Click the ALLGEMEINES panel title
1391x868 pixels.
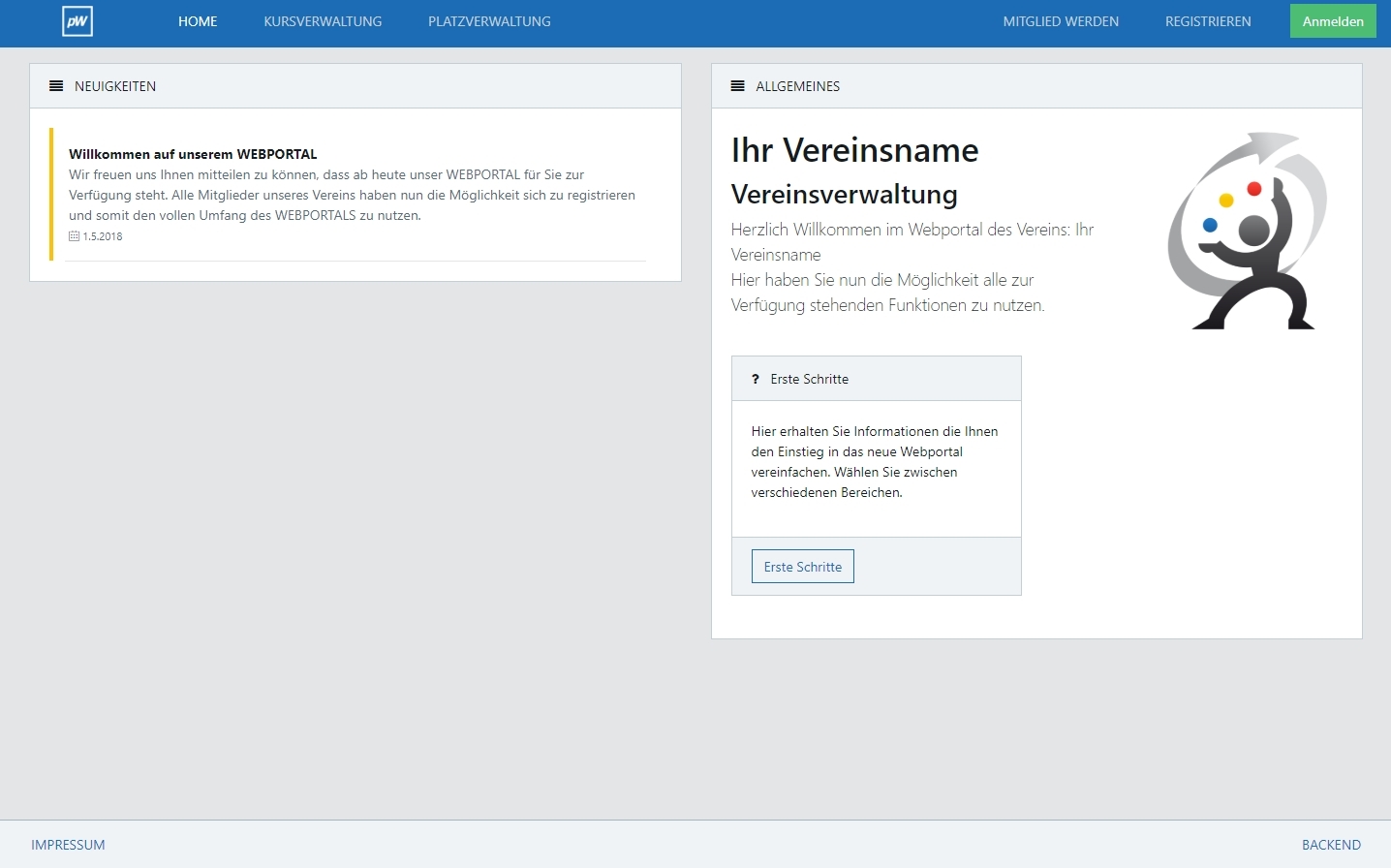pos(798,86)
